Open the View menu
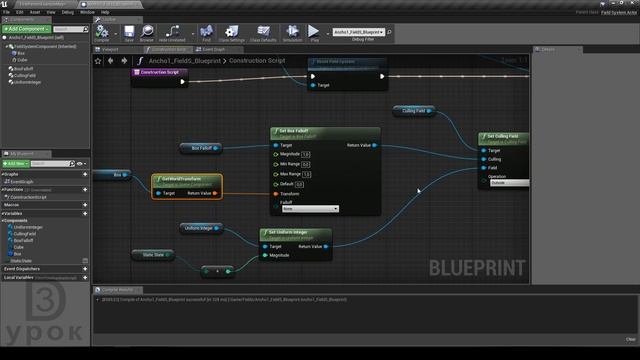Viewport: 640px width, 360px height. [x=51, y=12]
